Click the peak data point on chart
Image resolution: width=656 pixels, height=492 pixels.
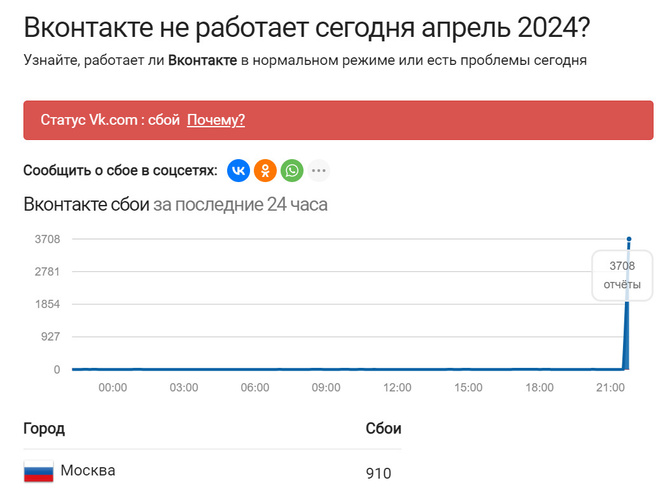pos(629,239)
